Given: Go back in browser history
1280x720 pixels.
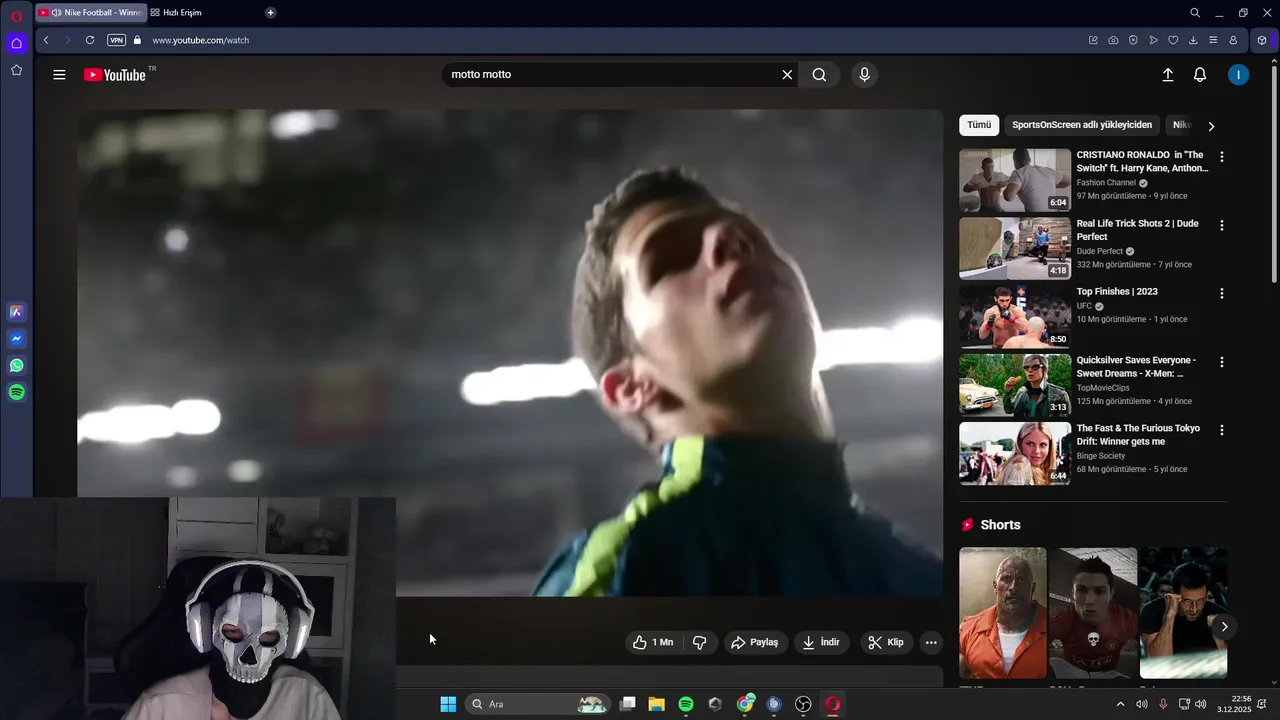Looking at the screenshot, I should click(x=46, y=40).
